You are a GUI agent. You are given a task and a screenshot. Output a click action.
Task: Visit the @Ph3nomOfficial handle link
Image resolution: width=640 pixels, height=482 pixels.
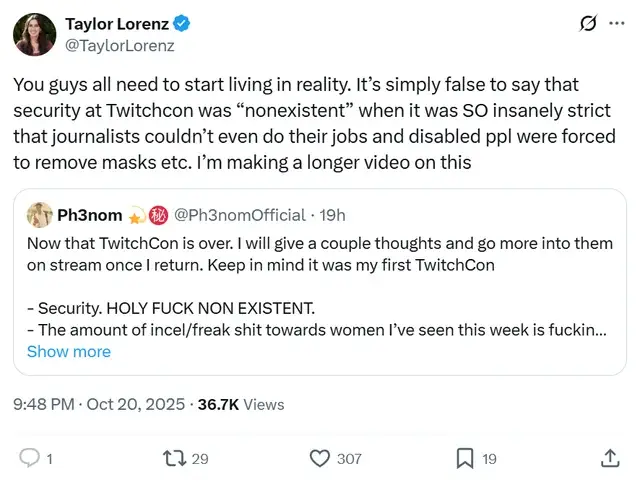240,215
